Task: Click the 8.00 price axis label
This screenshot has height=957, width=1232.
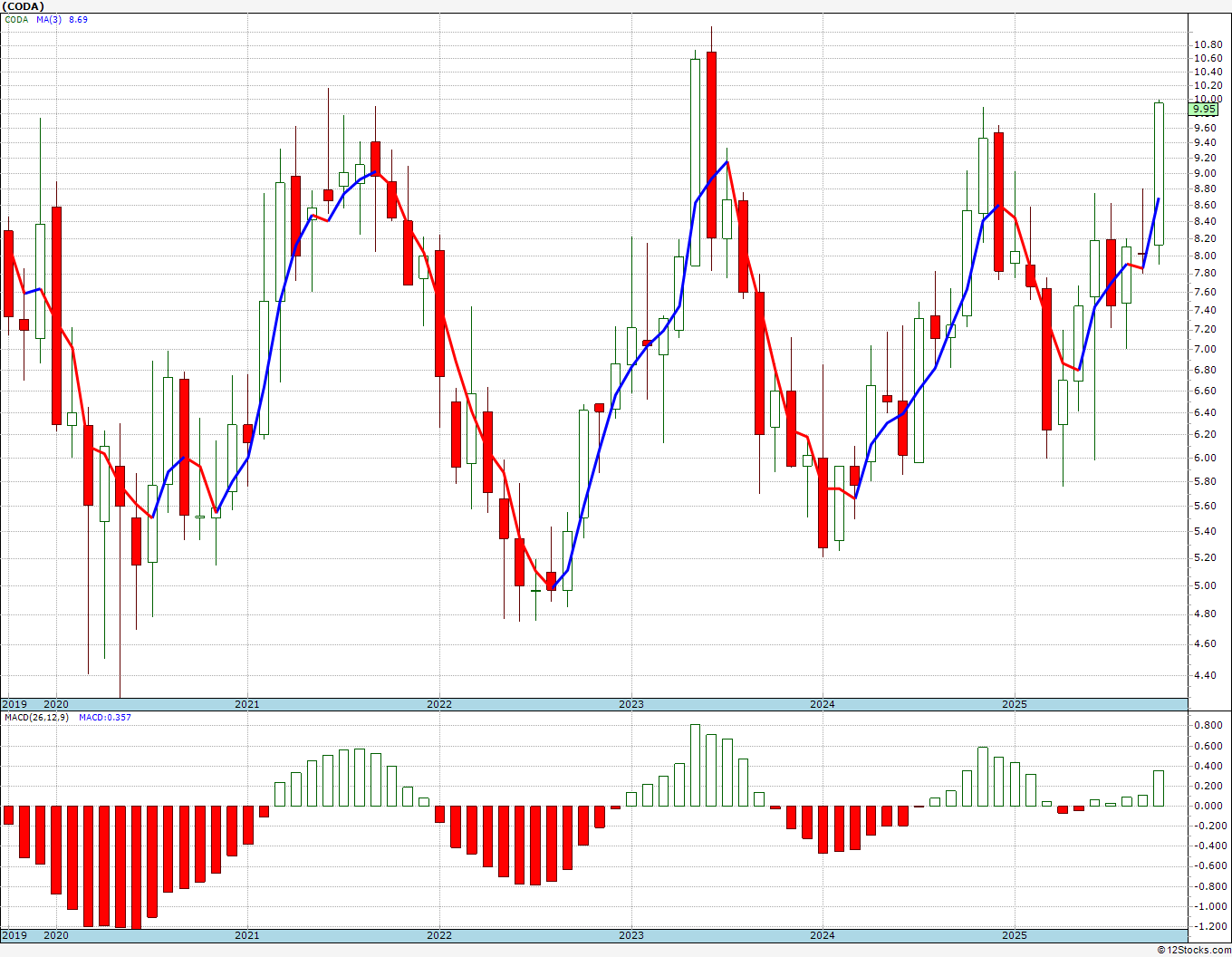Action: (x=1205, y=256)
